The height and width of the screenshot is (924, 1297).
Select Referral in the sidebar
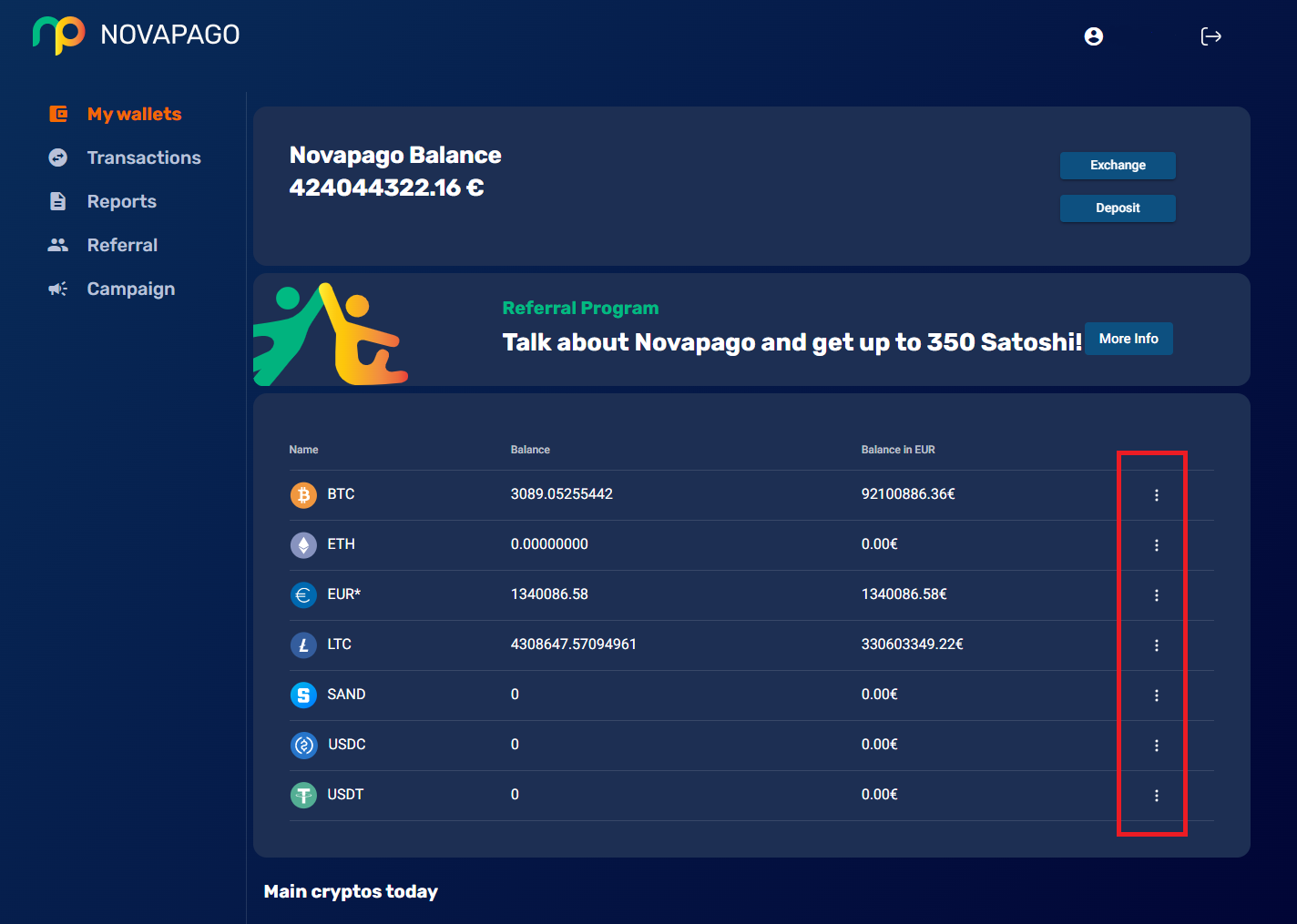pos(122,245)
